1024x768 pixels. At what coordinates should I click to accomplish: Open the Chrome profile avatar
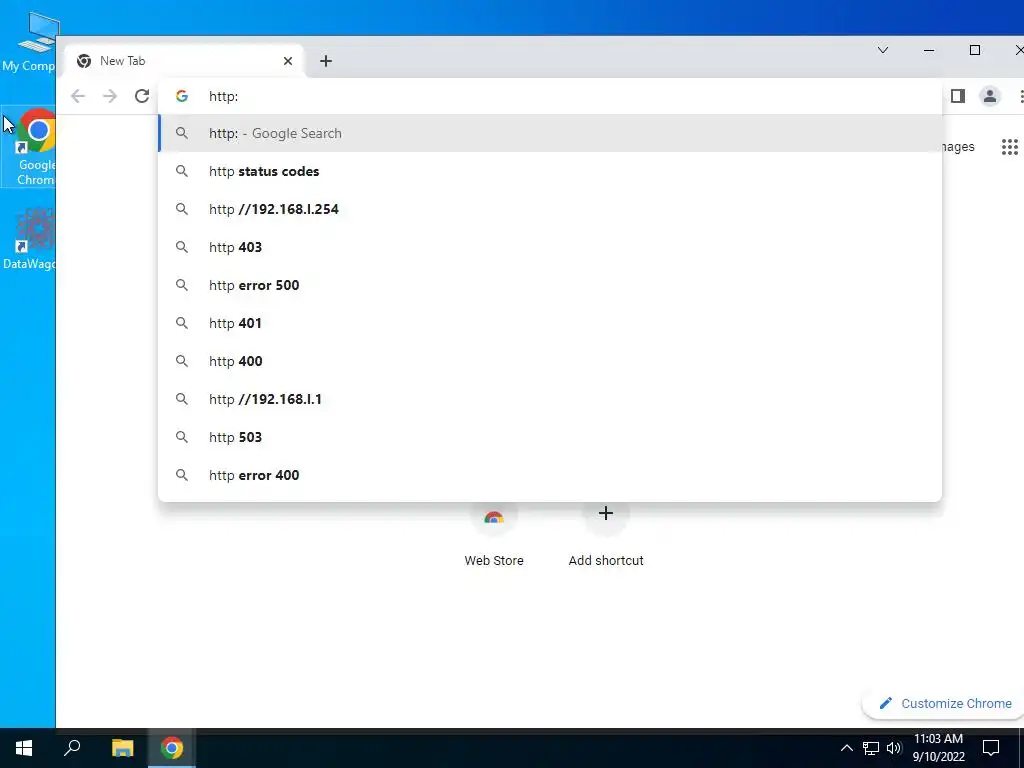point(990,97)
